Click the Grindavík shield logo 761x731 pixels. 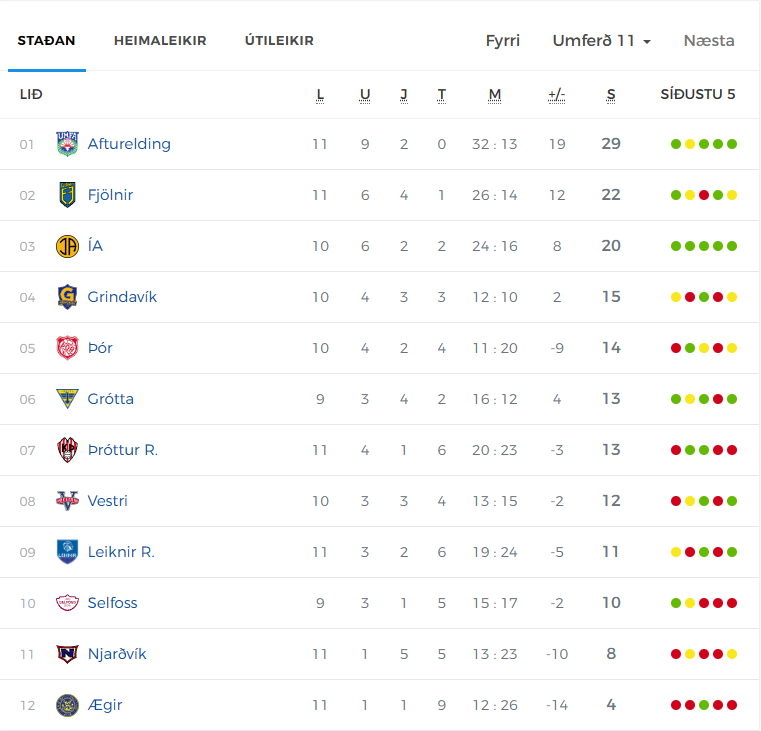[67, 297]
